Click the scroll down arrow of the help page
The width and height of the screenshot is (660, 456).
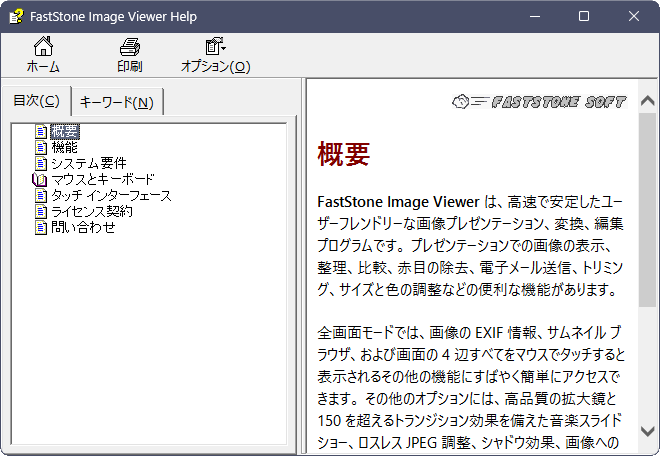[x=647, y=430]
